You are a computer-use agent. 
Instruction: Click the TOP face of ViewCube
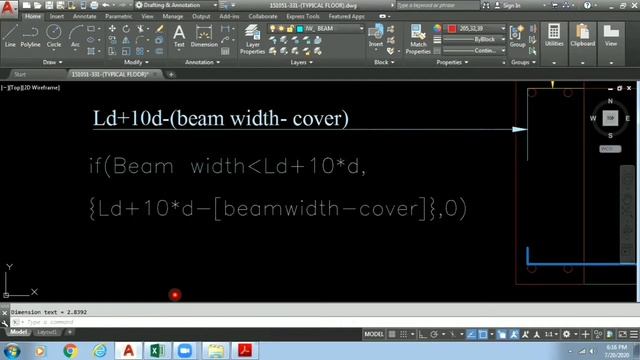pos(610,118)
